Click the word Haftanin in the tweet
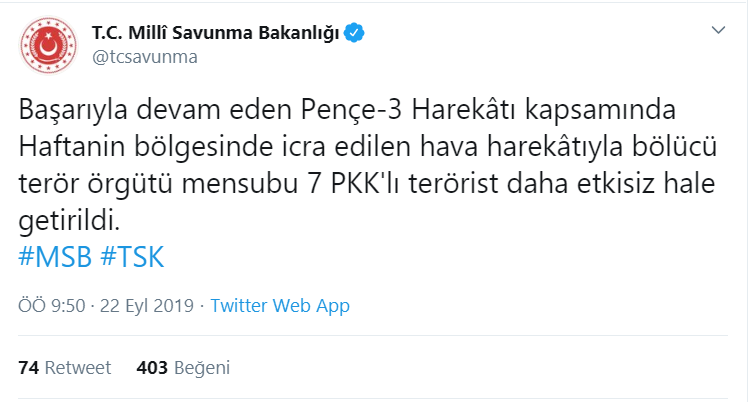The height and width of the screenshot is (402, 749). 72,147
